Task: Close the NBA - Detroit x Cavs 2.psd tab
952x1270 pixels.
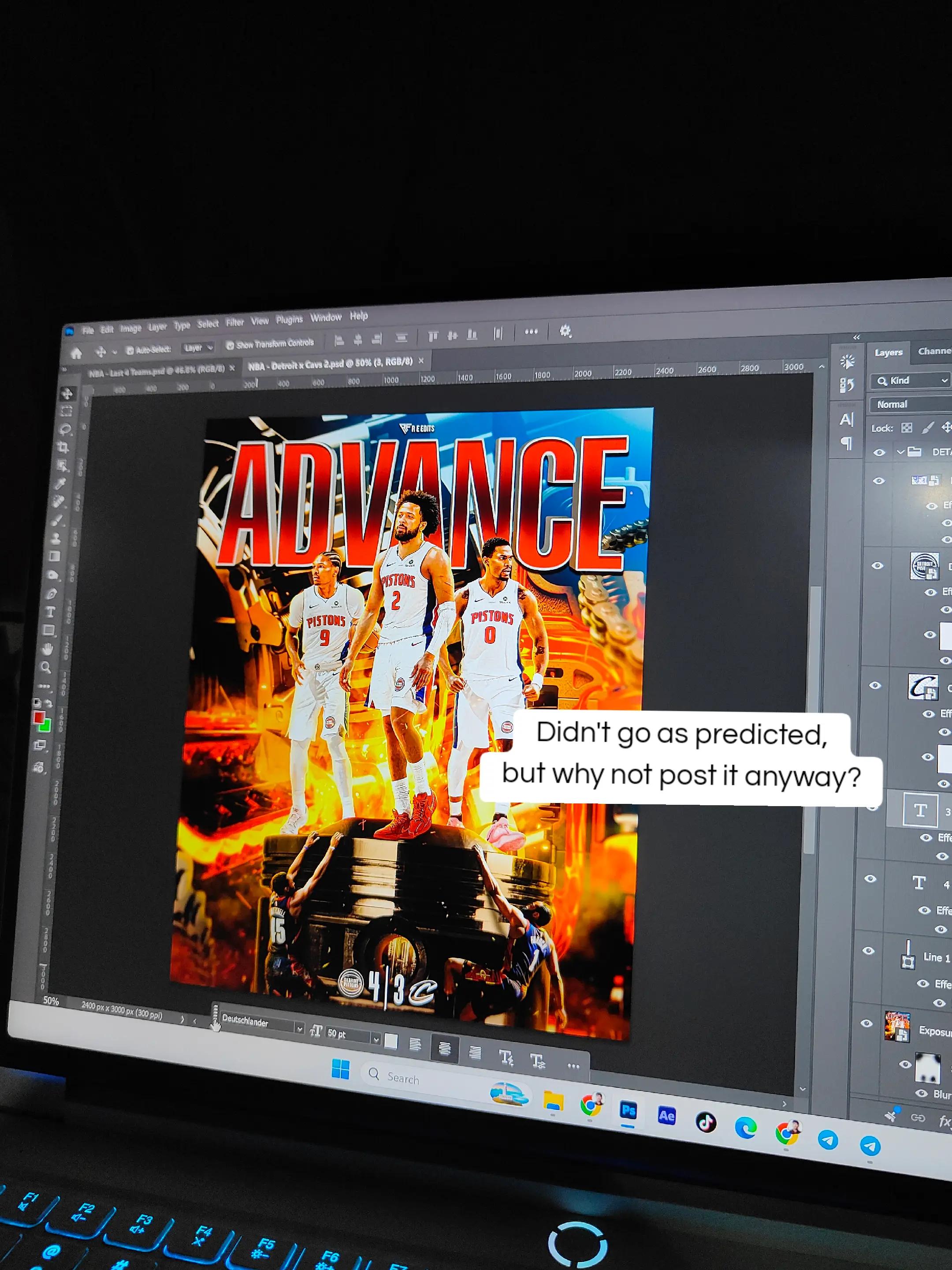Action: 420,361
